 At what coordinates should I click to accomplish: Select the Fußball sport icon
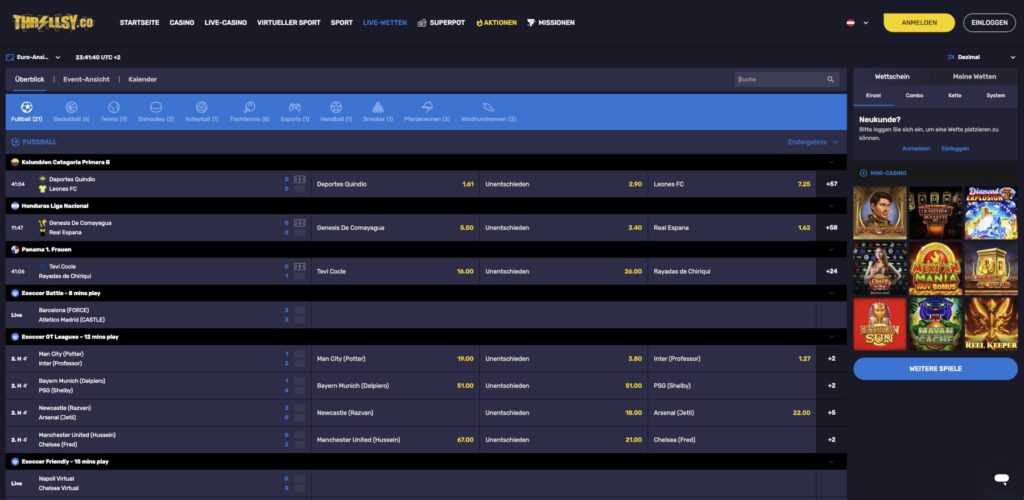tap(26, 107)
